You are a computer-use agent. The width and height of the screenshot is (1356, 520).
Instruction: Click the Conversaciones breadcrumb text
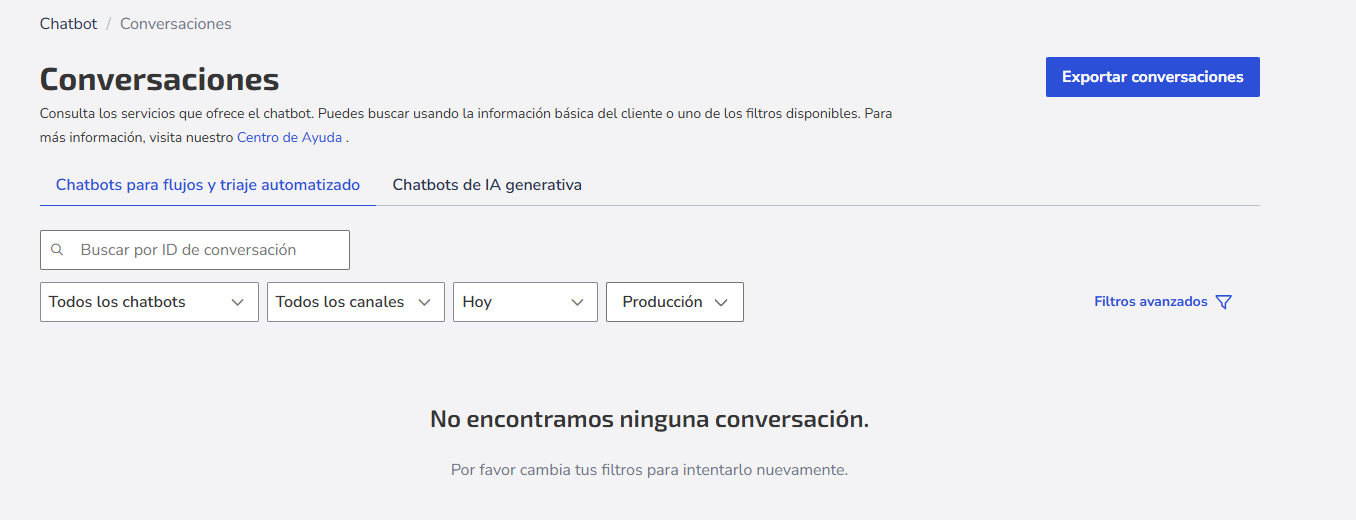click(176, 24)
